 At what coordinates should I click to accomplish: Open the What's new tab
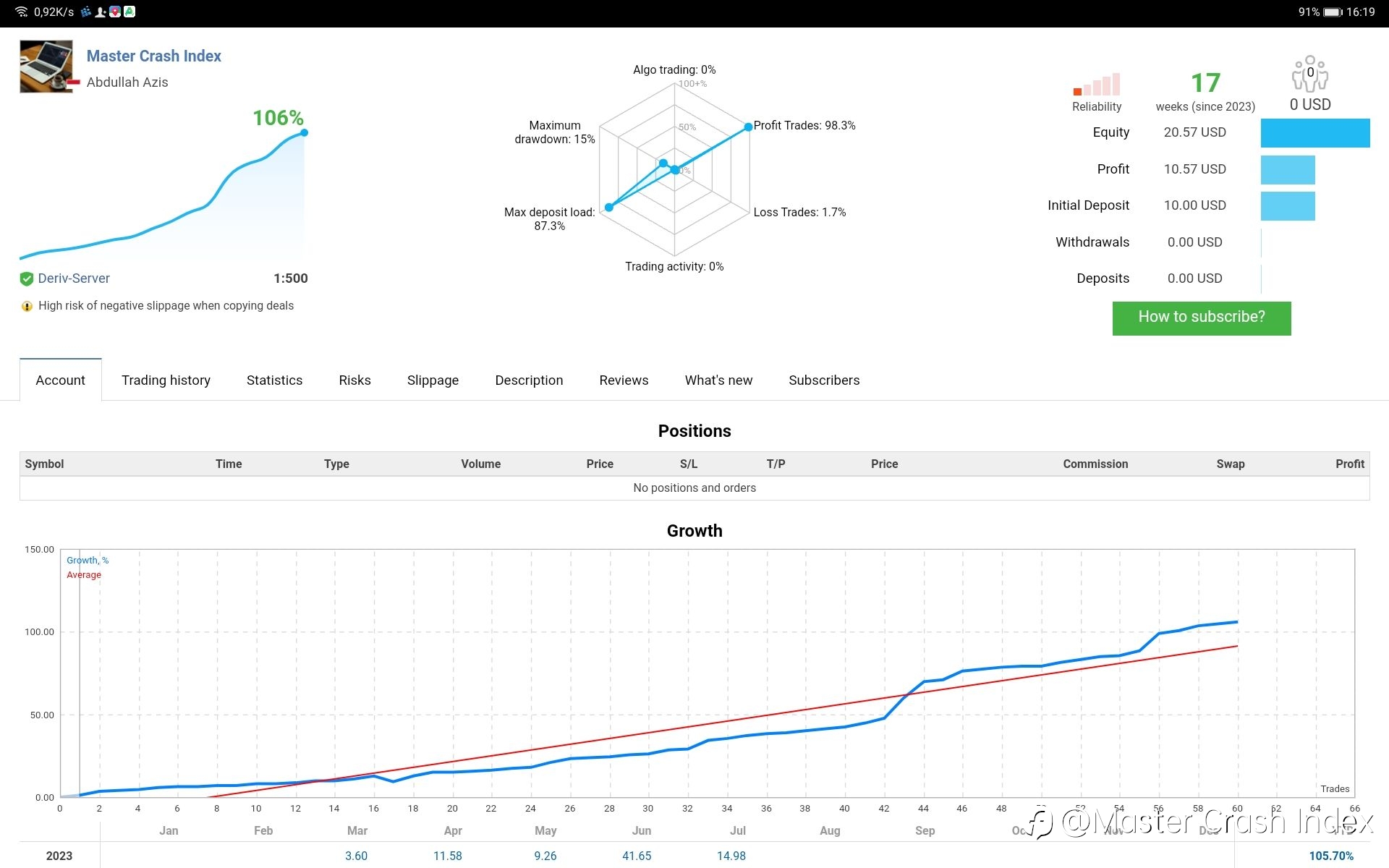tap(718, 380)
